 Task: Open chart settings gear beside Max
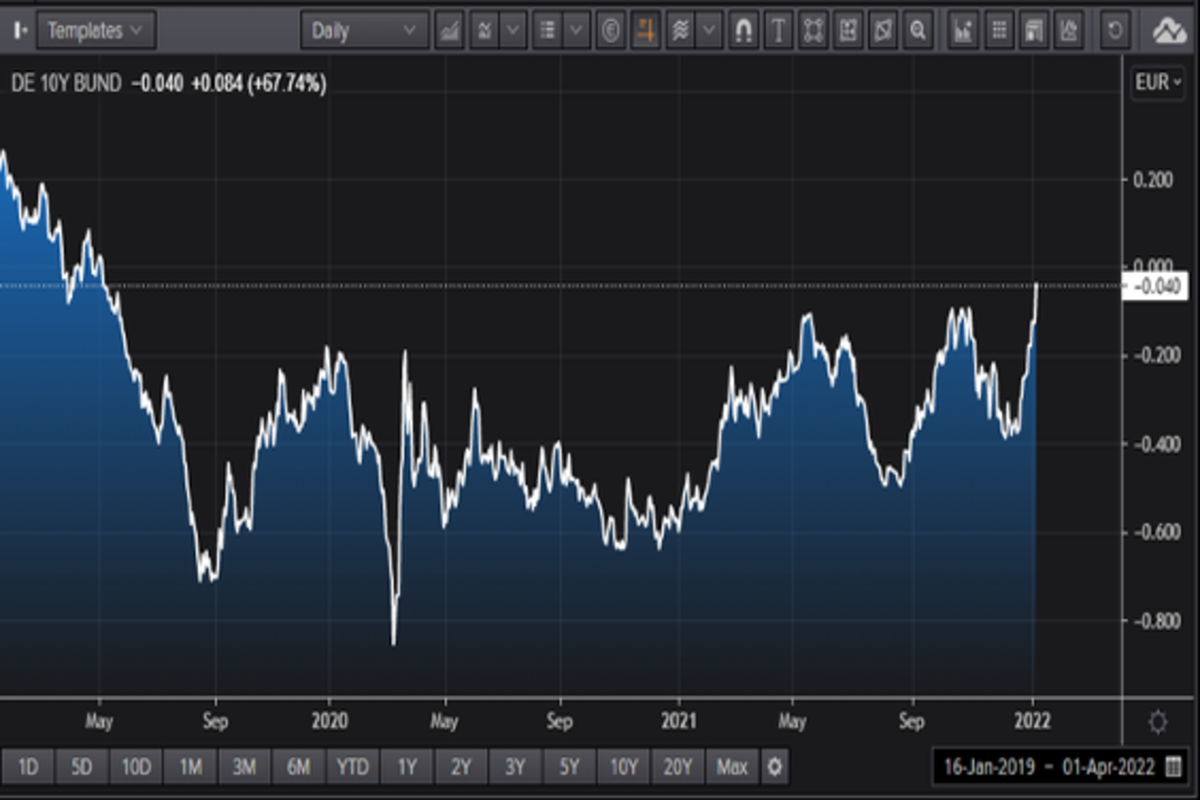[x=774, y=768]
